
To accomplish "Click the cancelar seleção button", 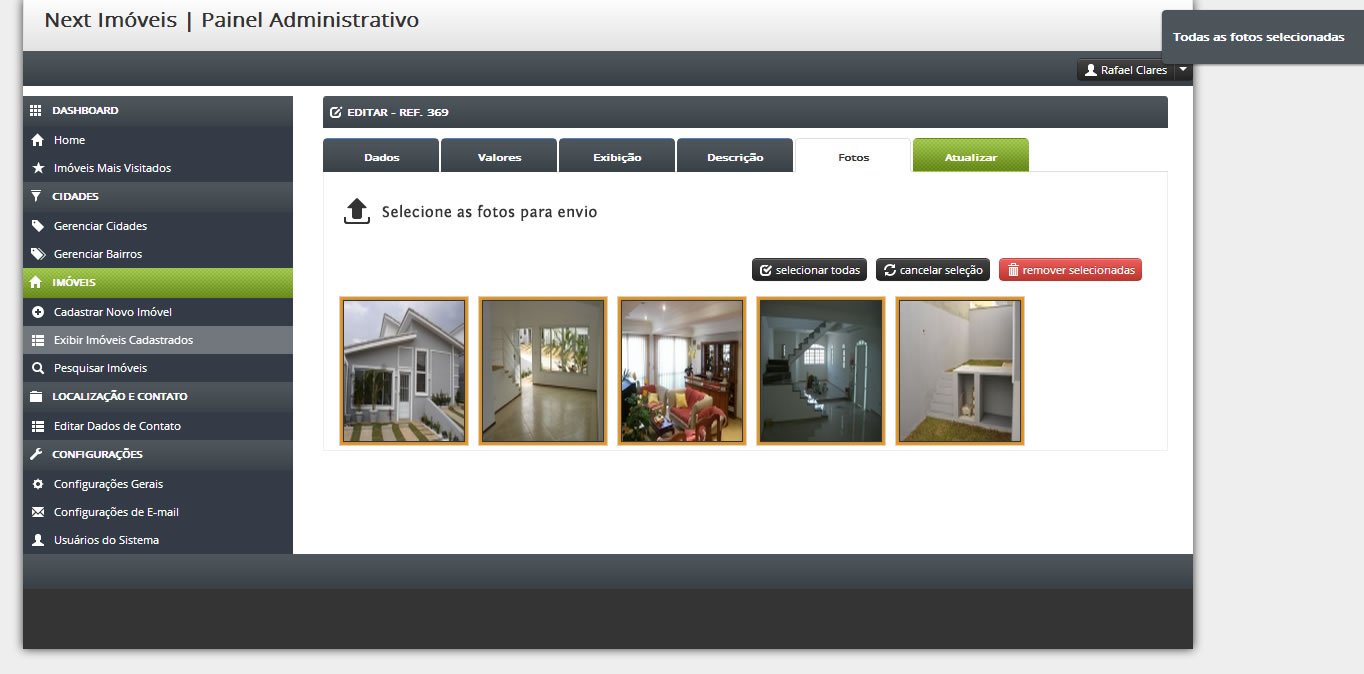I will (x=933, y=270).
